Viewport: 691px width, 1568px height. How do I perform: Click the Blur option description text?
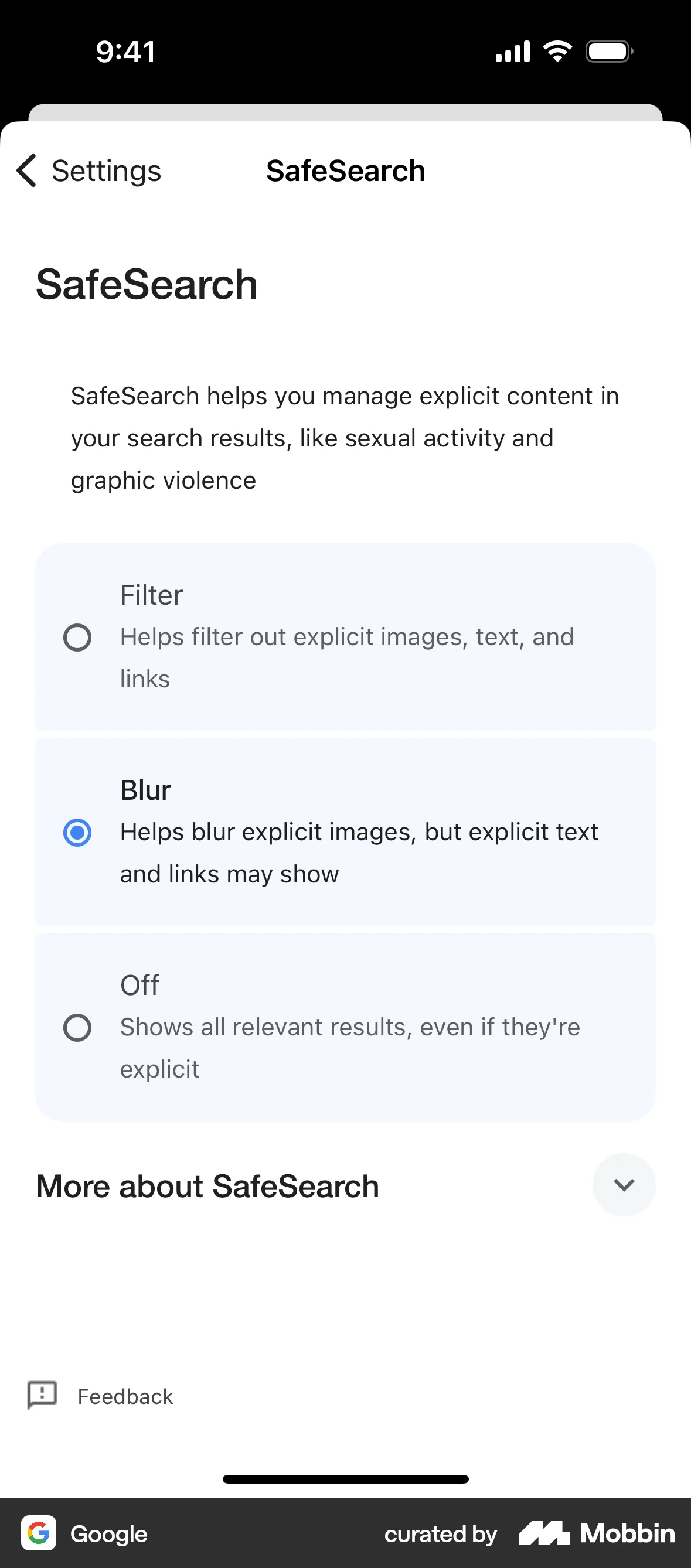click(359, 852)
